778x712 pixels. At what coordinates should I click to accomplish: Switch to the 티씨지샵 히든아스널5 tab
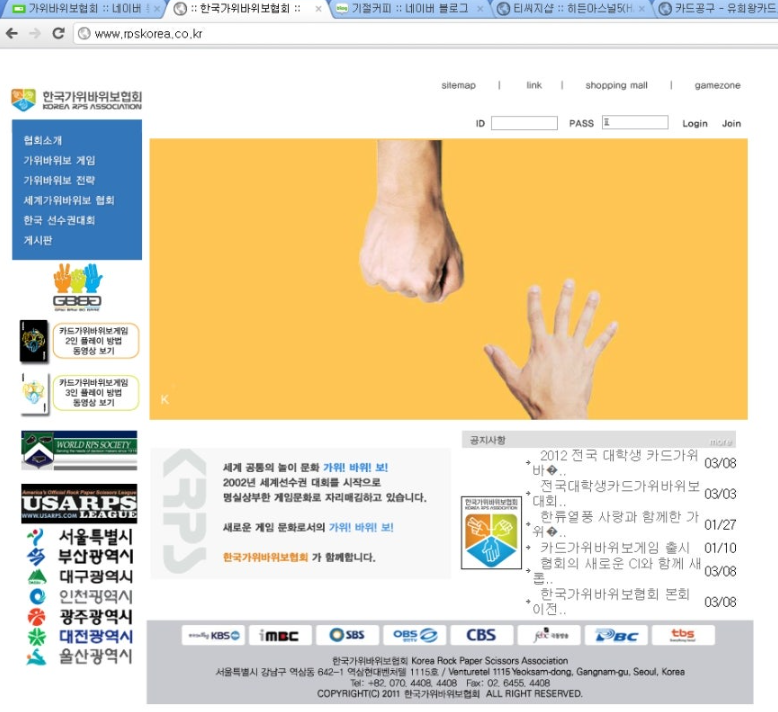click(x=571, y=8)
